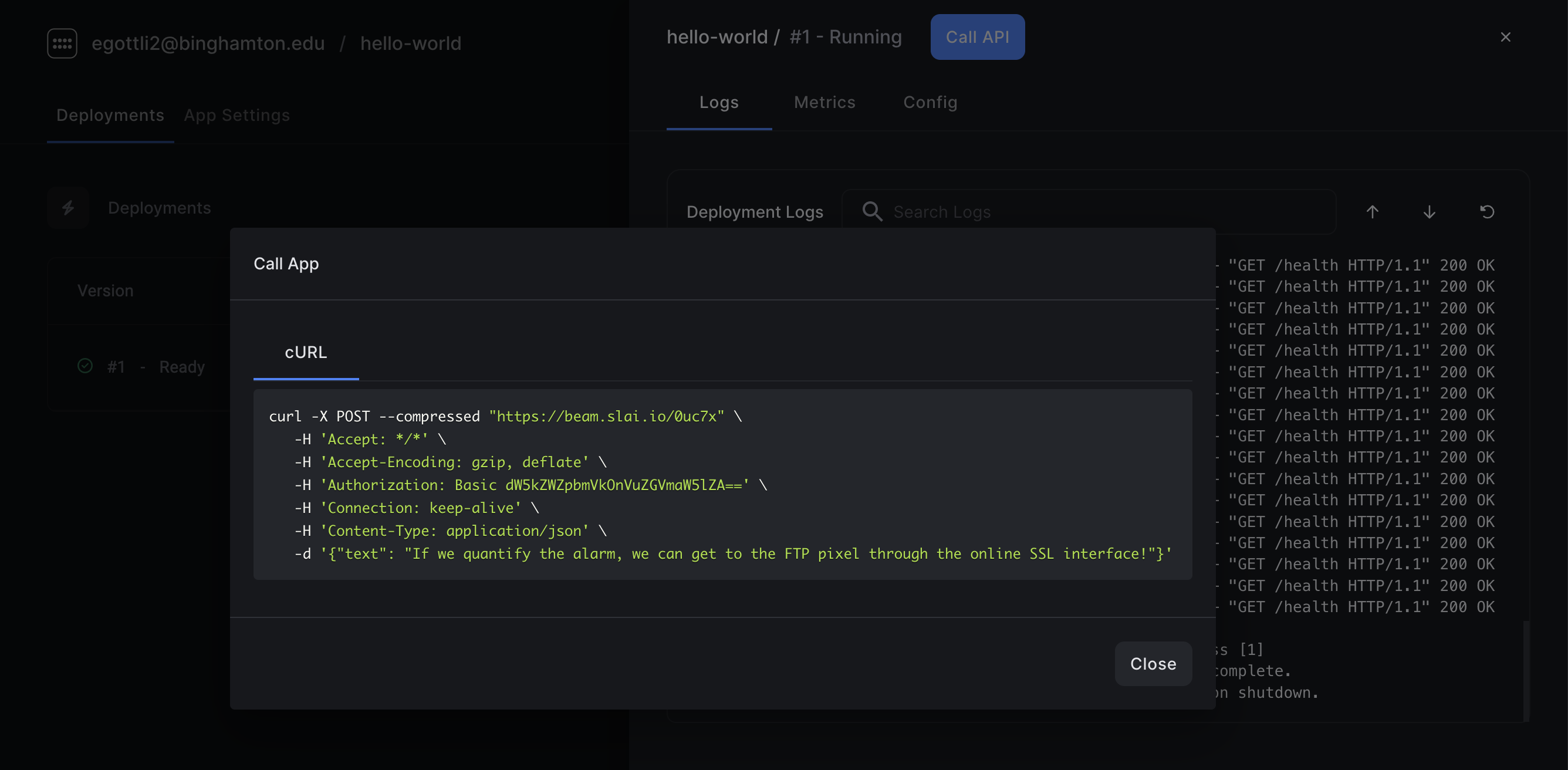Switch to the Metrics tab
Viewport: 1568px width, 770px height.
pyautogui.click(x=824, y=102)
